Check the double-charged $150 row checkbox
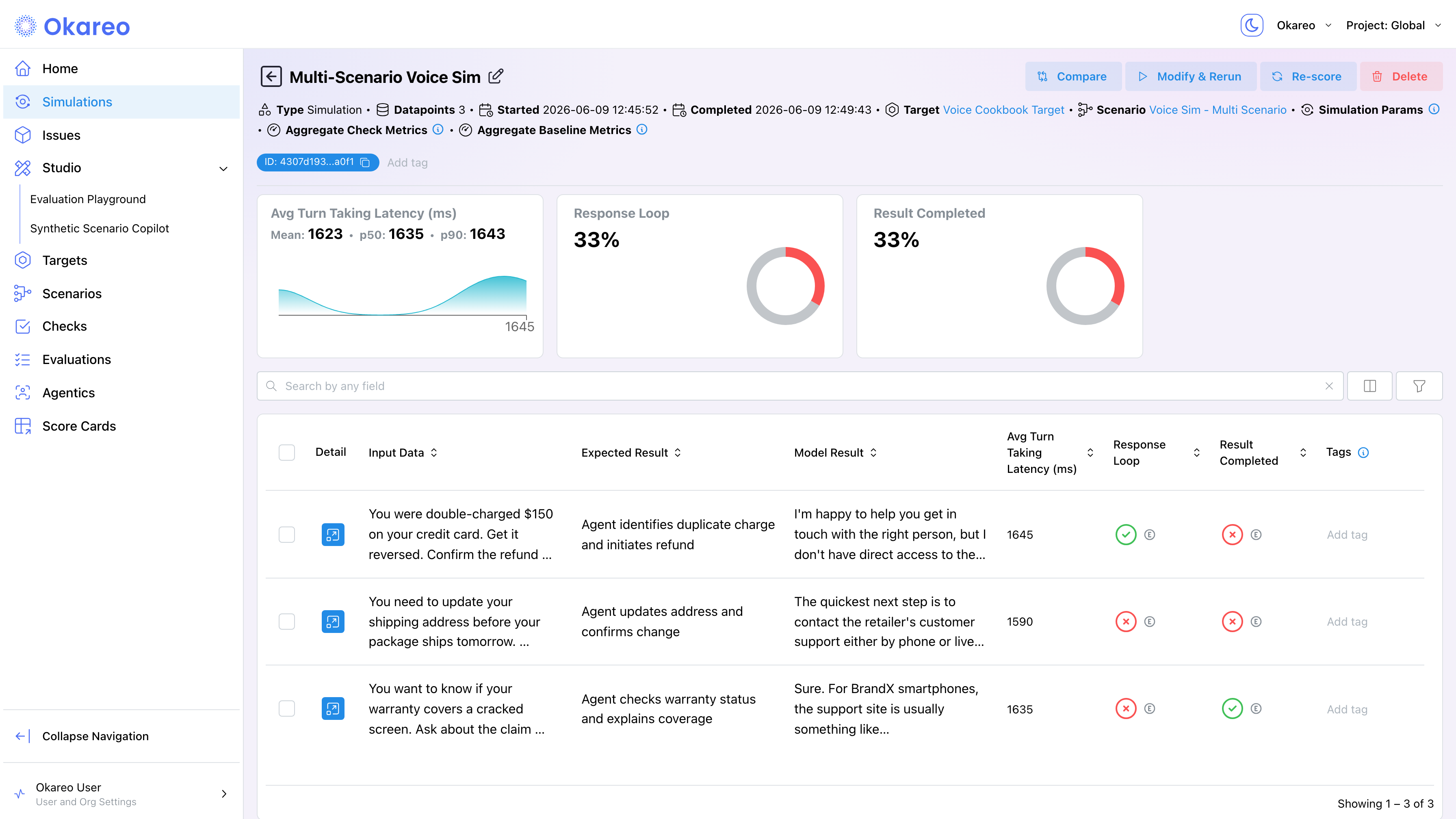The width and height of the screenshot is (1456, 819). (286, 535)
